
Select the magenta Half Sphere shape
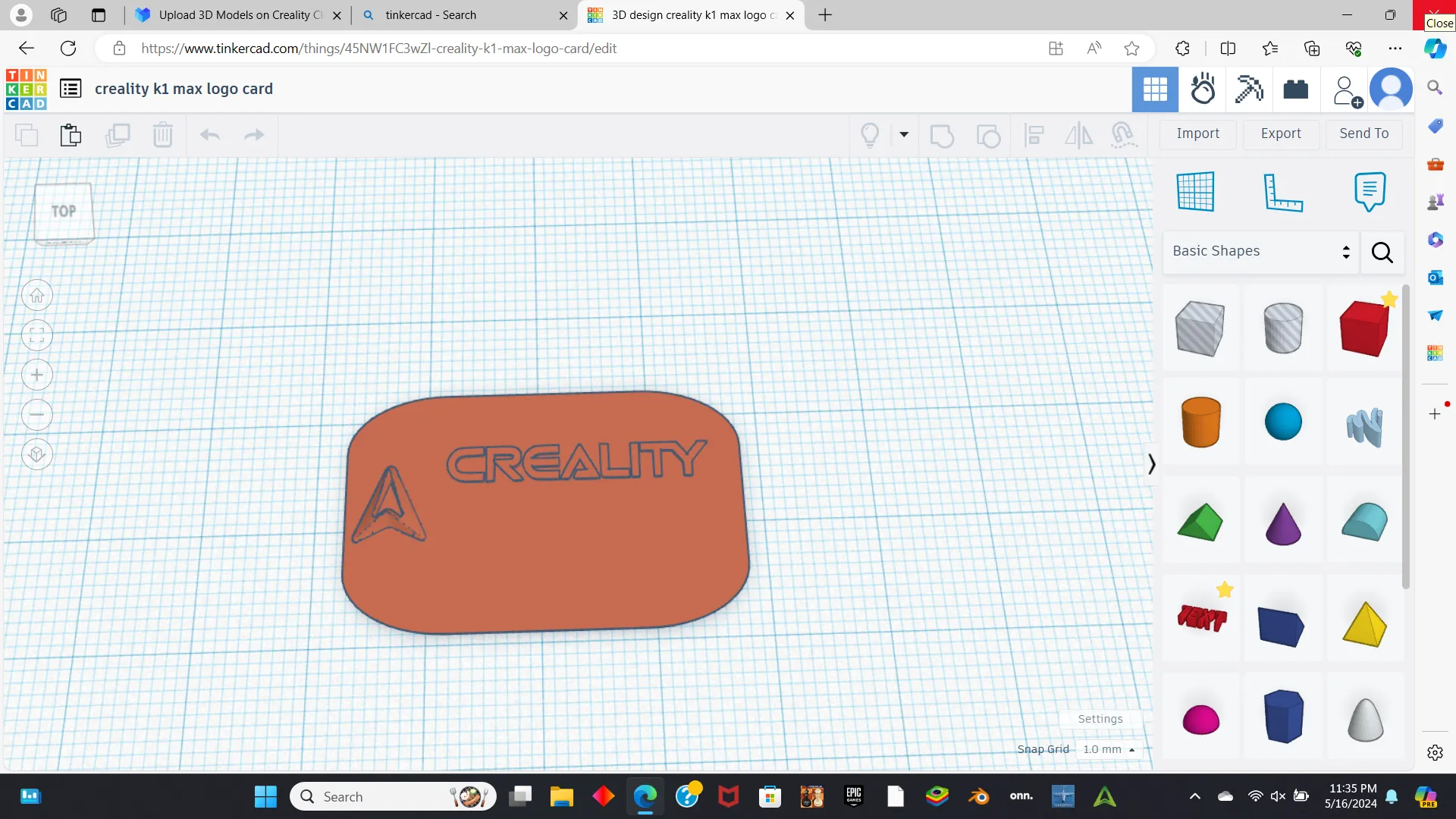click(1201, 719)
